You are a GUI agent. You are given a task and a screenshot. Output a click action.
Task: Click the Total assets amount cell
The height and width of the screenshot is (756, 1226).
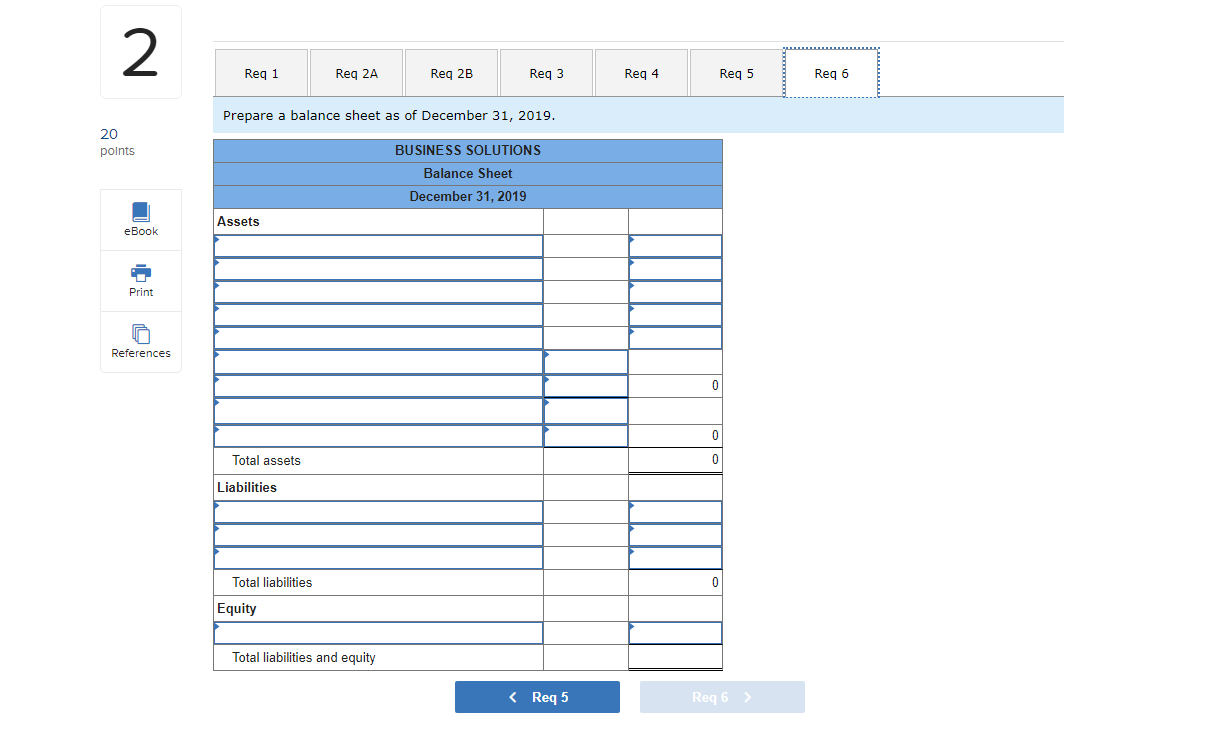[x=675, y=459]
